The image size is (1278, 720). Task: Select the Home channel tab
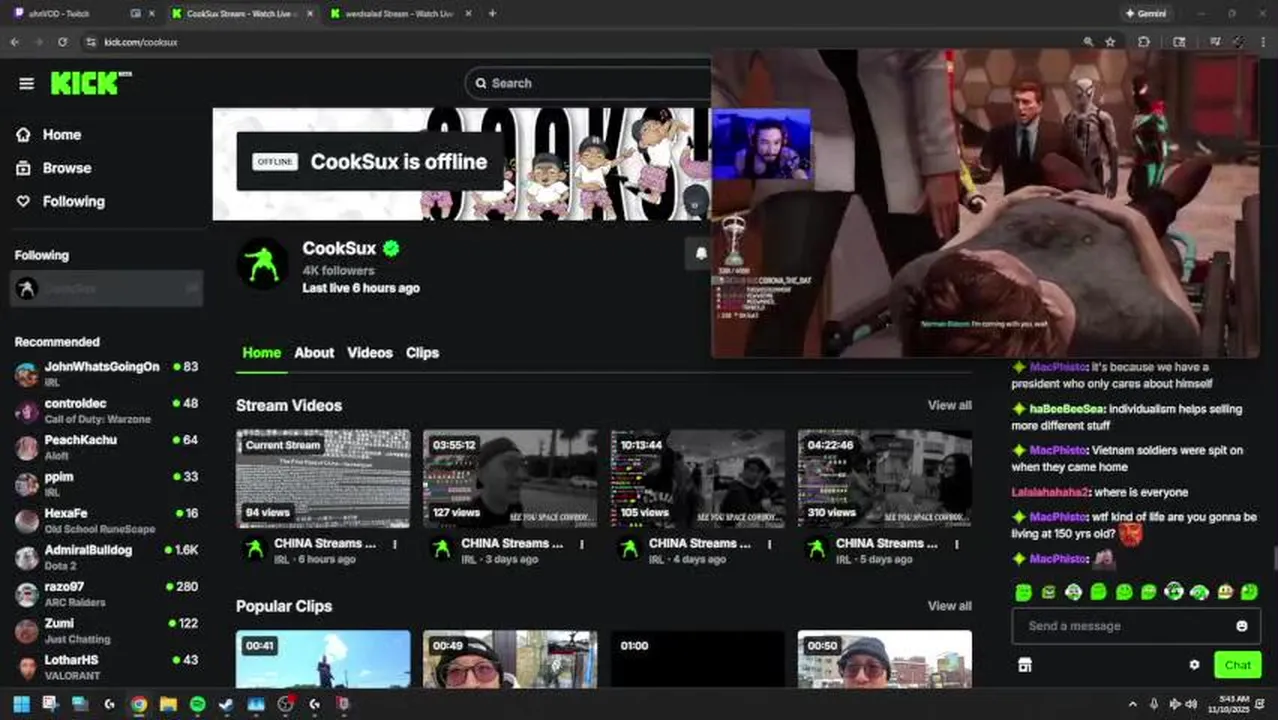[x=261, y=353]
